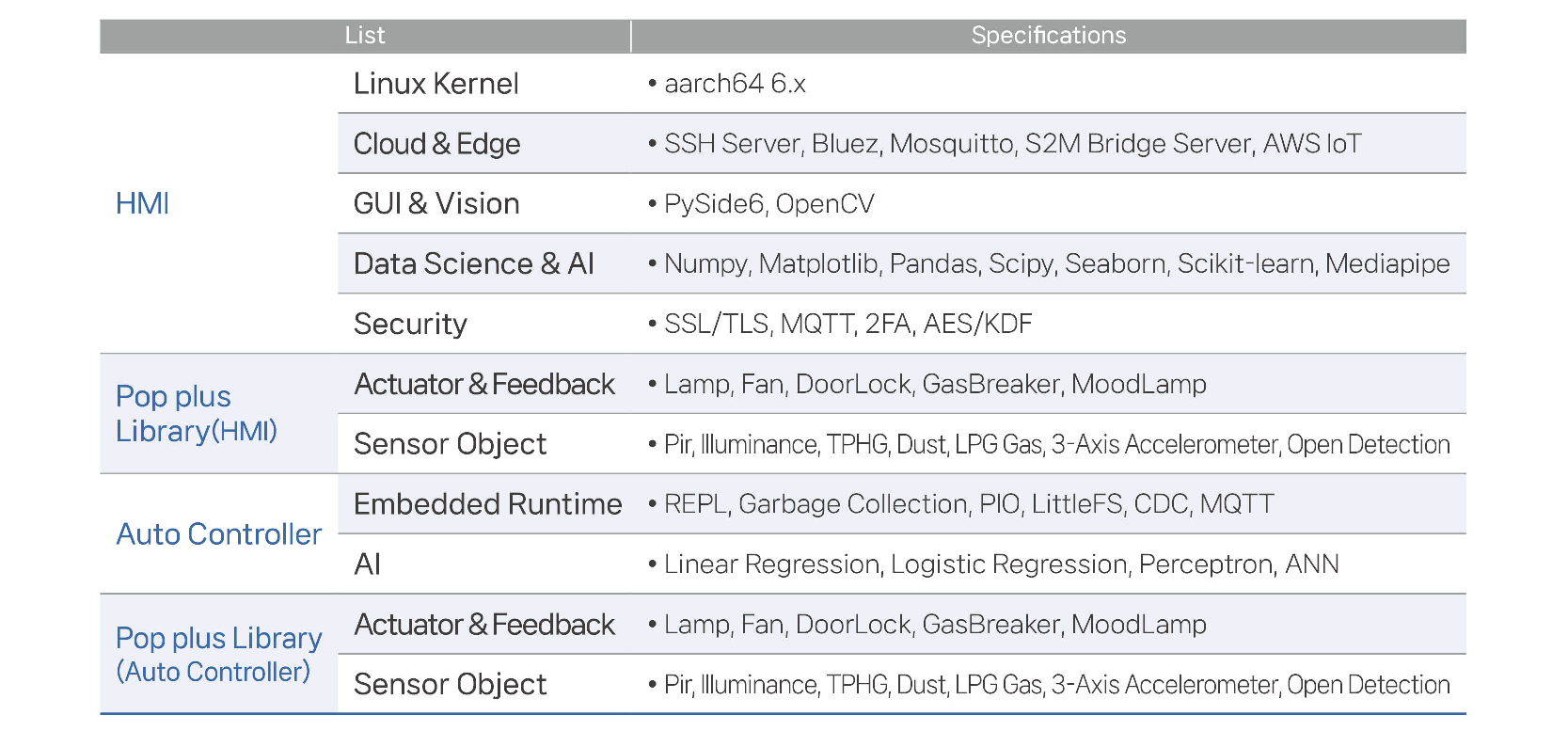Image resolution: width=1568 pixels, height=731 pixels.
Task: Click the Linear Regression specification line
Action: click(1001, 564)
